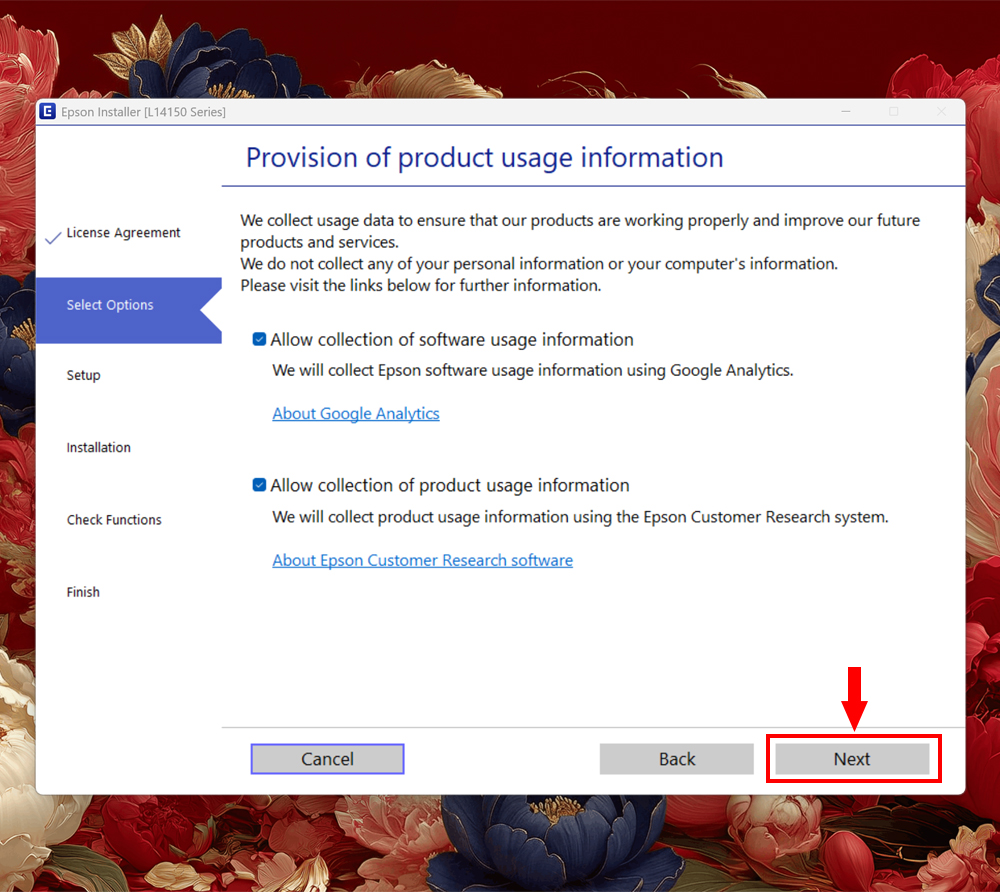Minimize the Epson Installer window
The width and height of the screenshot is (1000, 892).
(846, 112)
